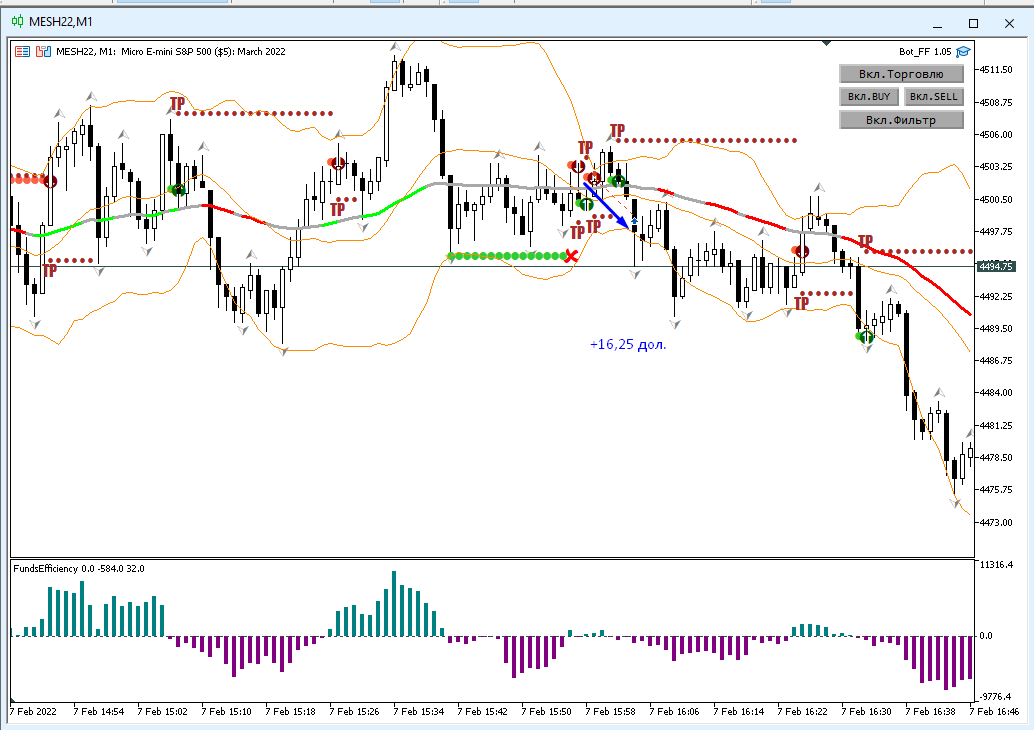Click the 7 Feb 2022 date label
This screenshot has width=1034, height=730.
33,712
